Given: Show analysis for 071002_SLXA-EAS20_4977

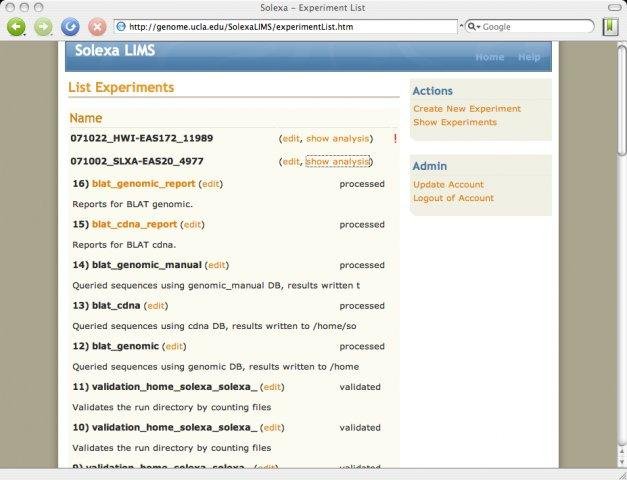Looking at the screenshot, I should (x=337, y=162).
